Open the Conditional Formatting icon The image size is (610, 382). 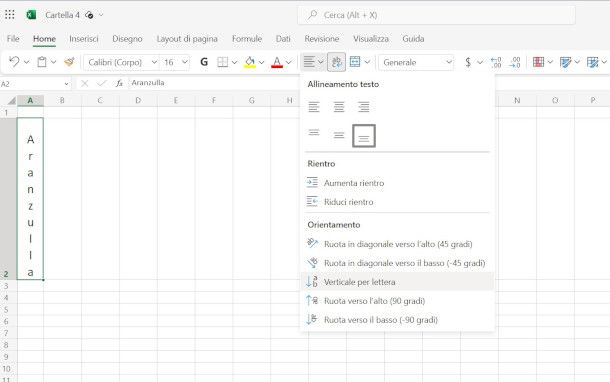tap(538, 62)
